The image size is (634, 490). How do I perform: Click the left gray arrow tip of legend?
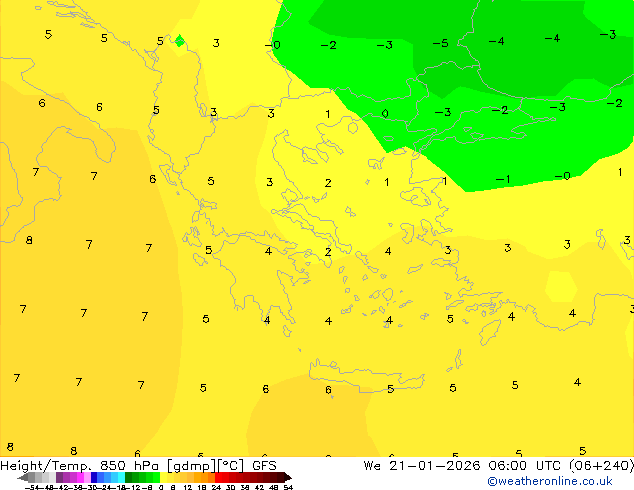23,477
